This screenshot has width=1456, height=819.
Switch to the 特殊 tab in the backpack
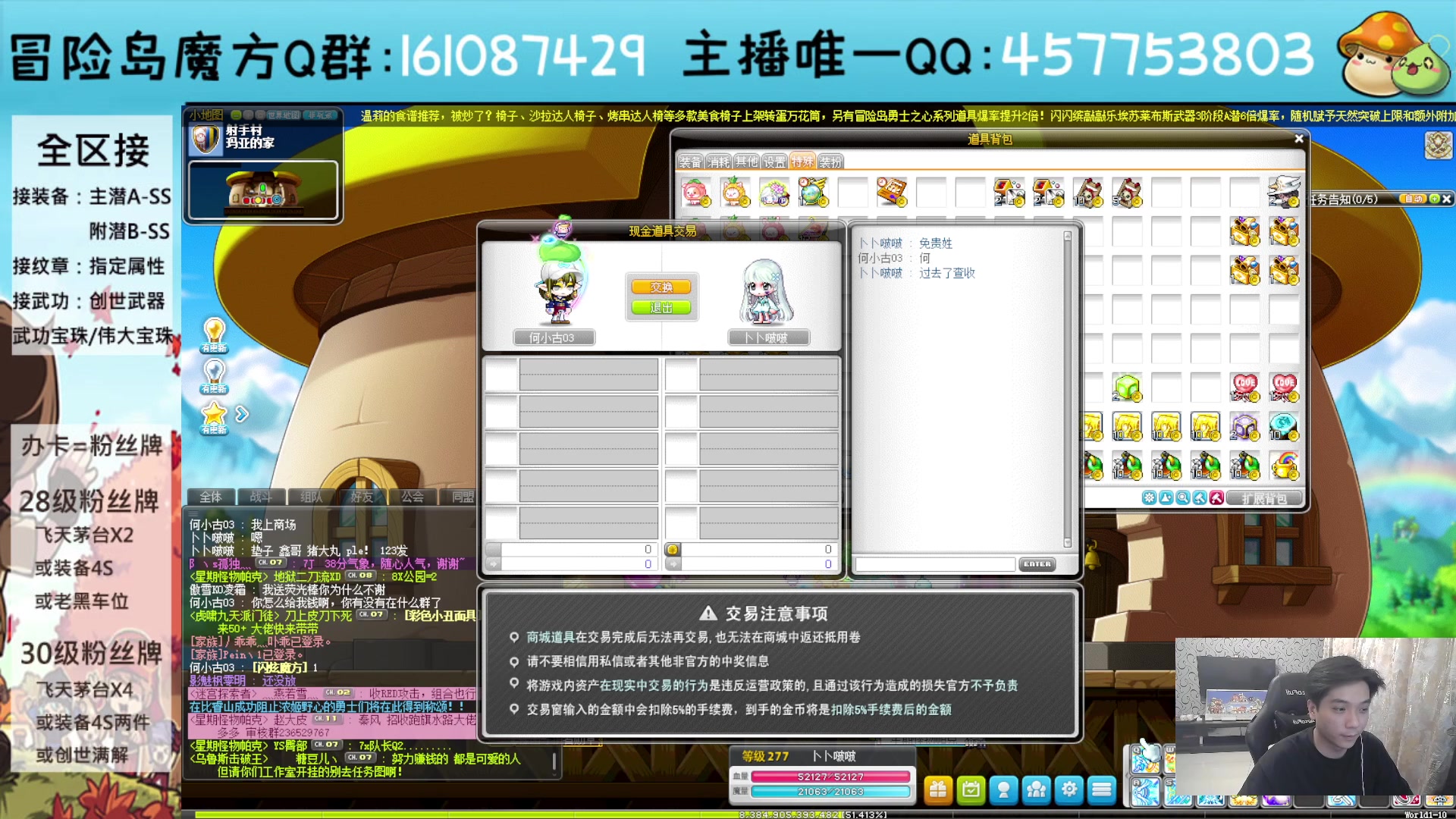[802, 162]
